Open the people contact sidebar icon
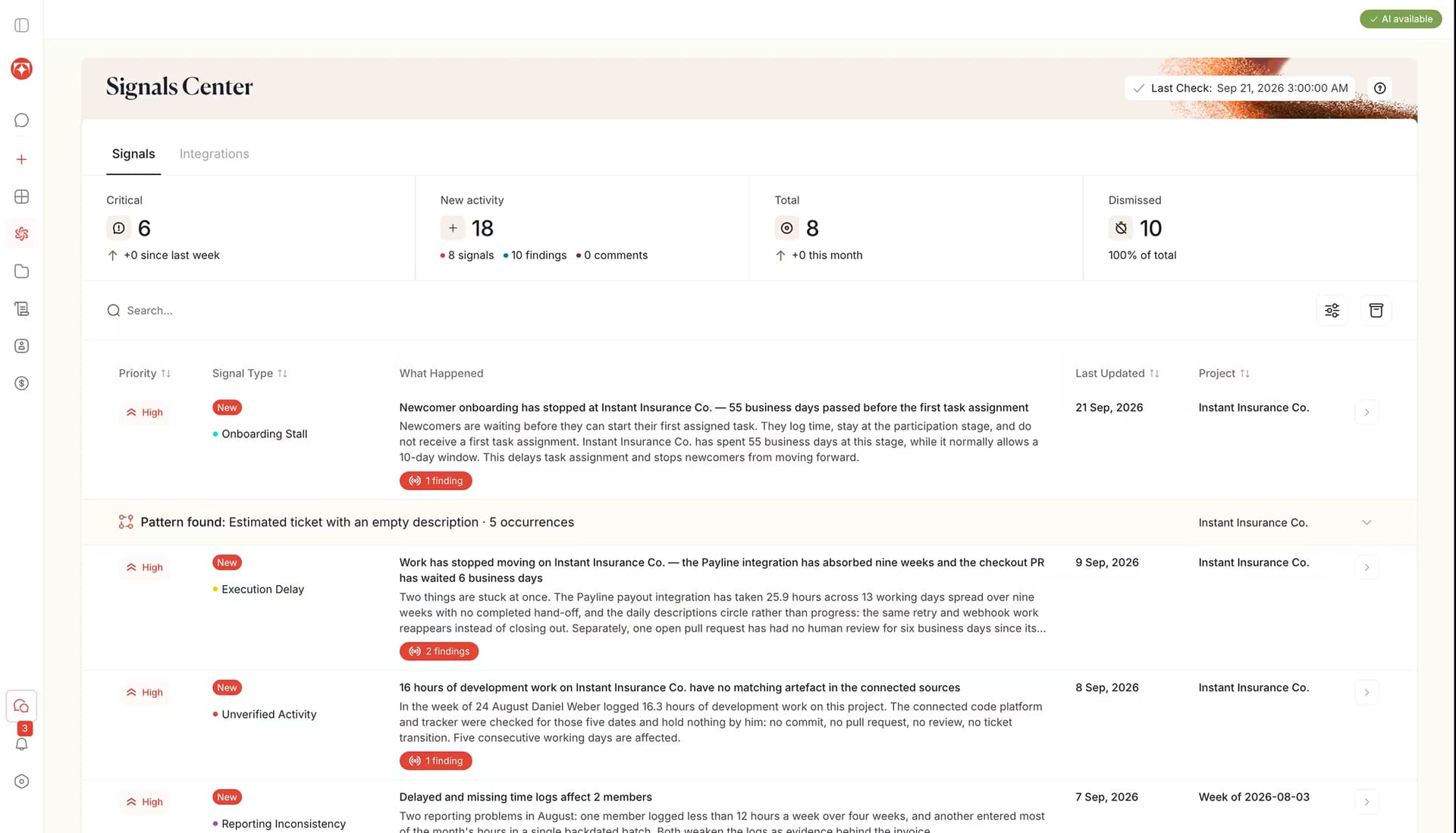Viewport: 1456px width, 833px height. tap(21, 346)
